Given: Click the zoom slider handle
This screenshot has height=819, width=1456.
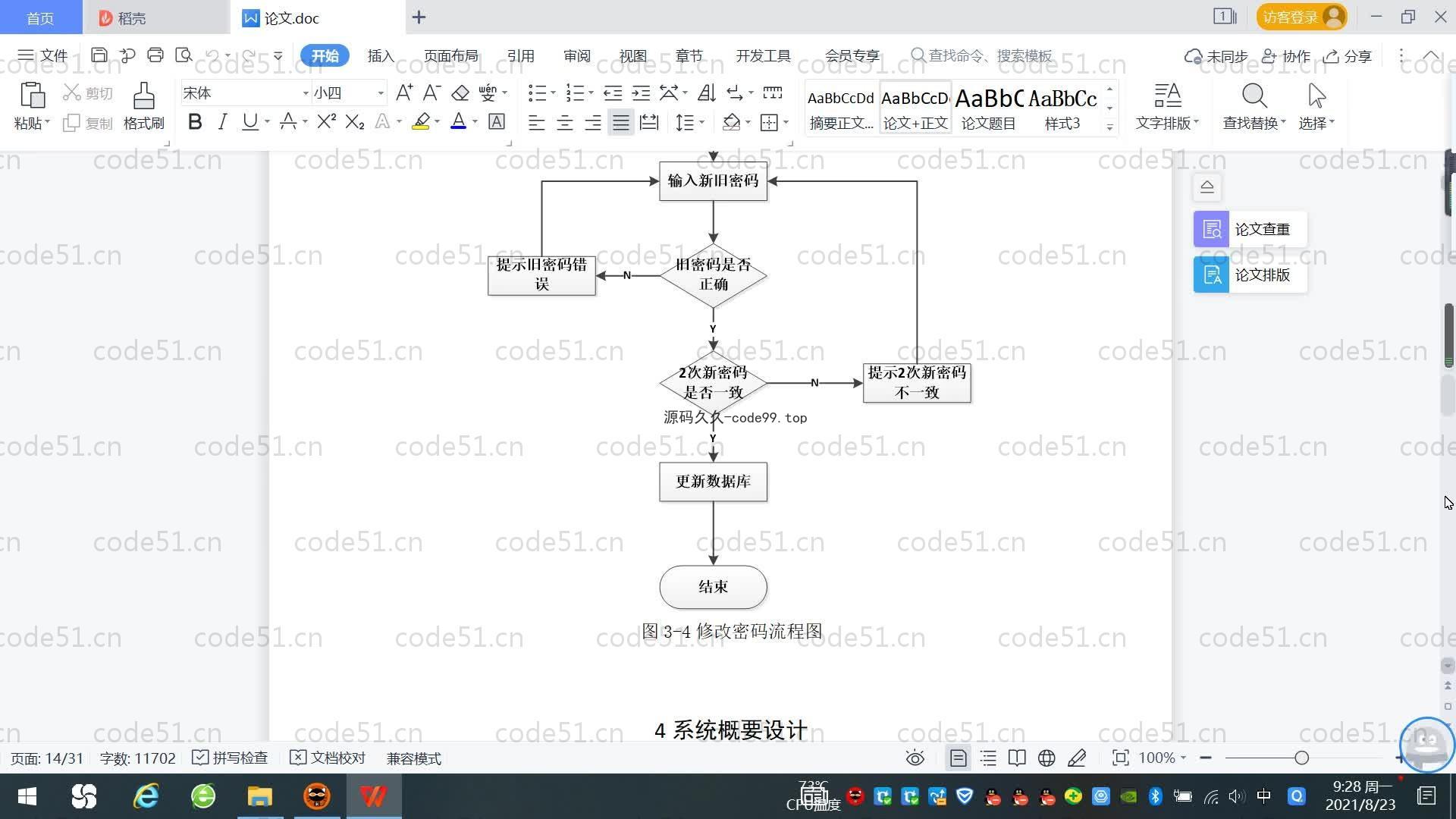Looking at the screenshot, I should 1301,758.
